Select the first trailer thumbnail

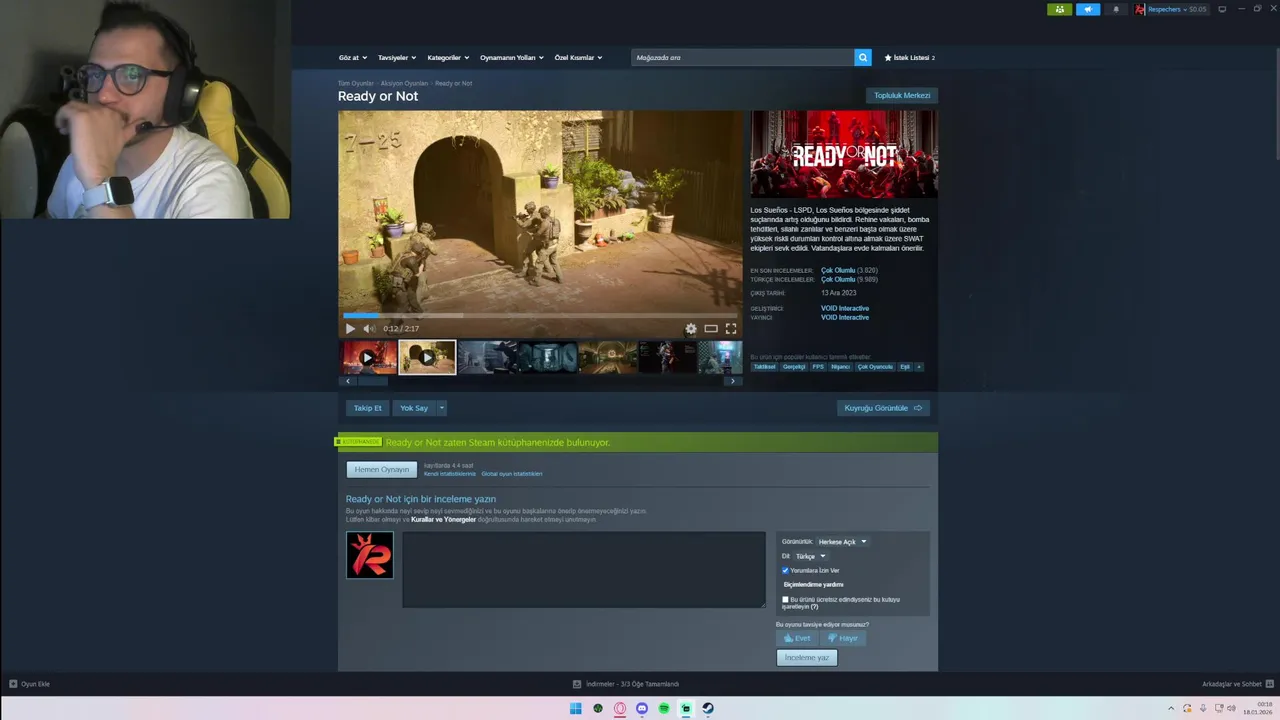(367, 357)
